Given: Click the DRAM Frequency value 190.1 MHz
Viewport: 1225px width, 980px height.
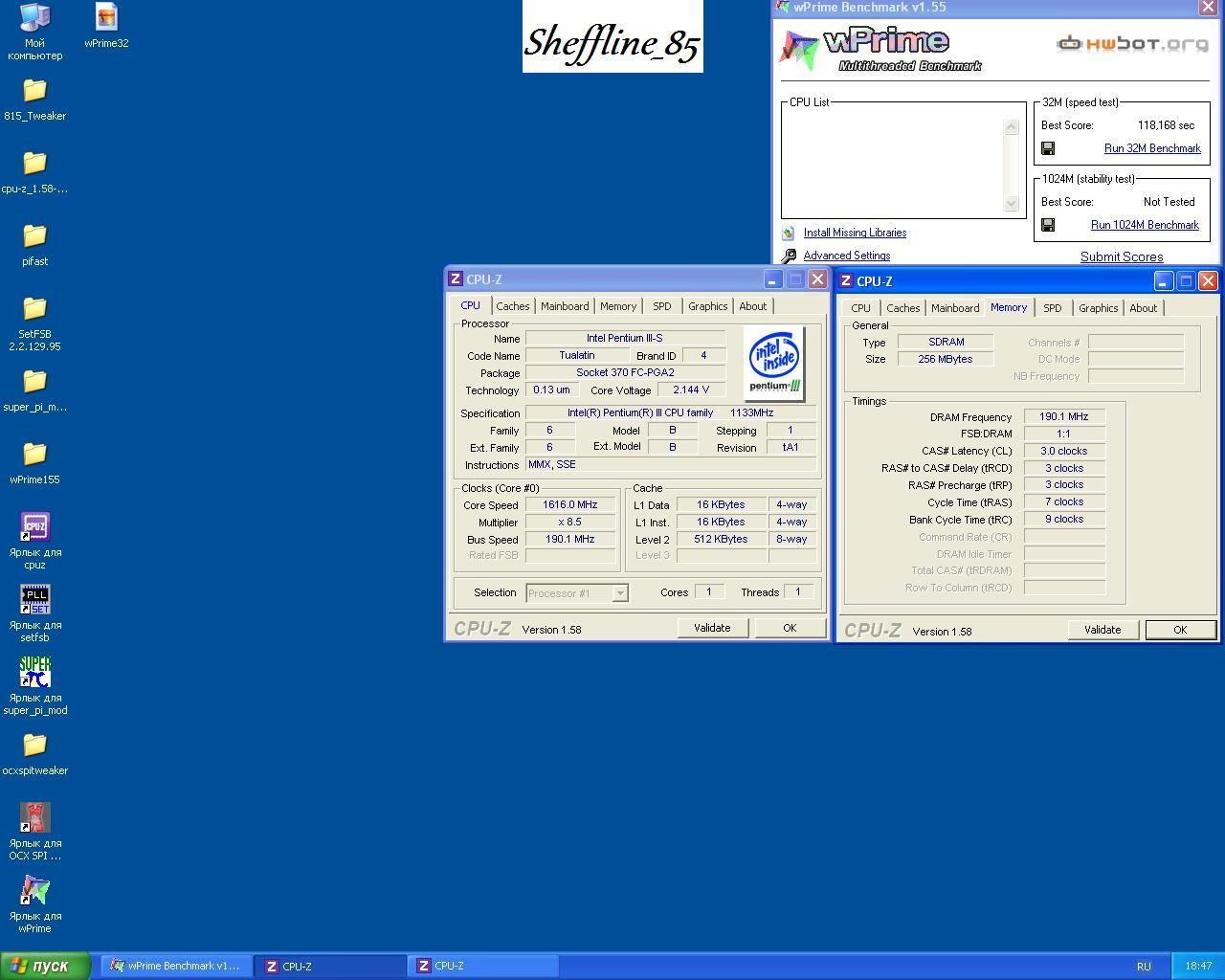Looking at the screenshot, I should tap(1064, 416).
